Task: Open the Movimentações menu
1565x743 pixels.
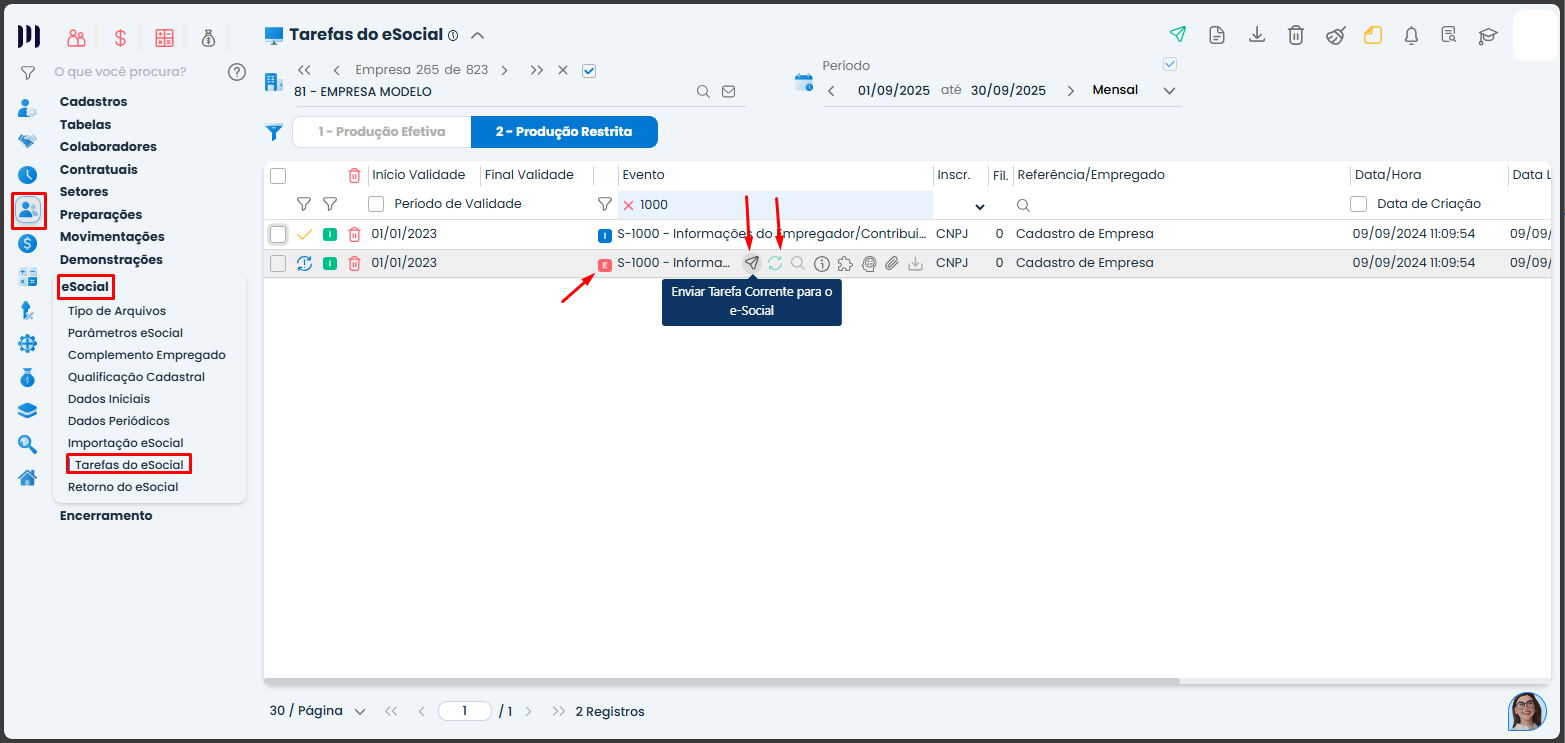Action: pos(112,237)
